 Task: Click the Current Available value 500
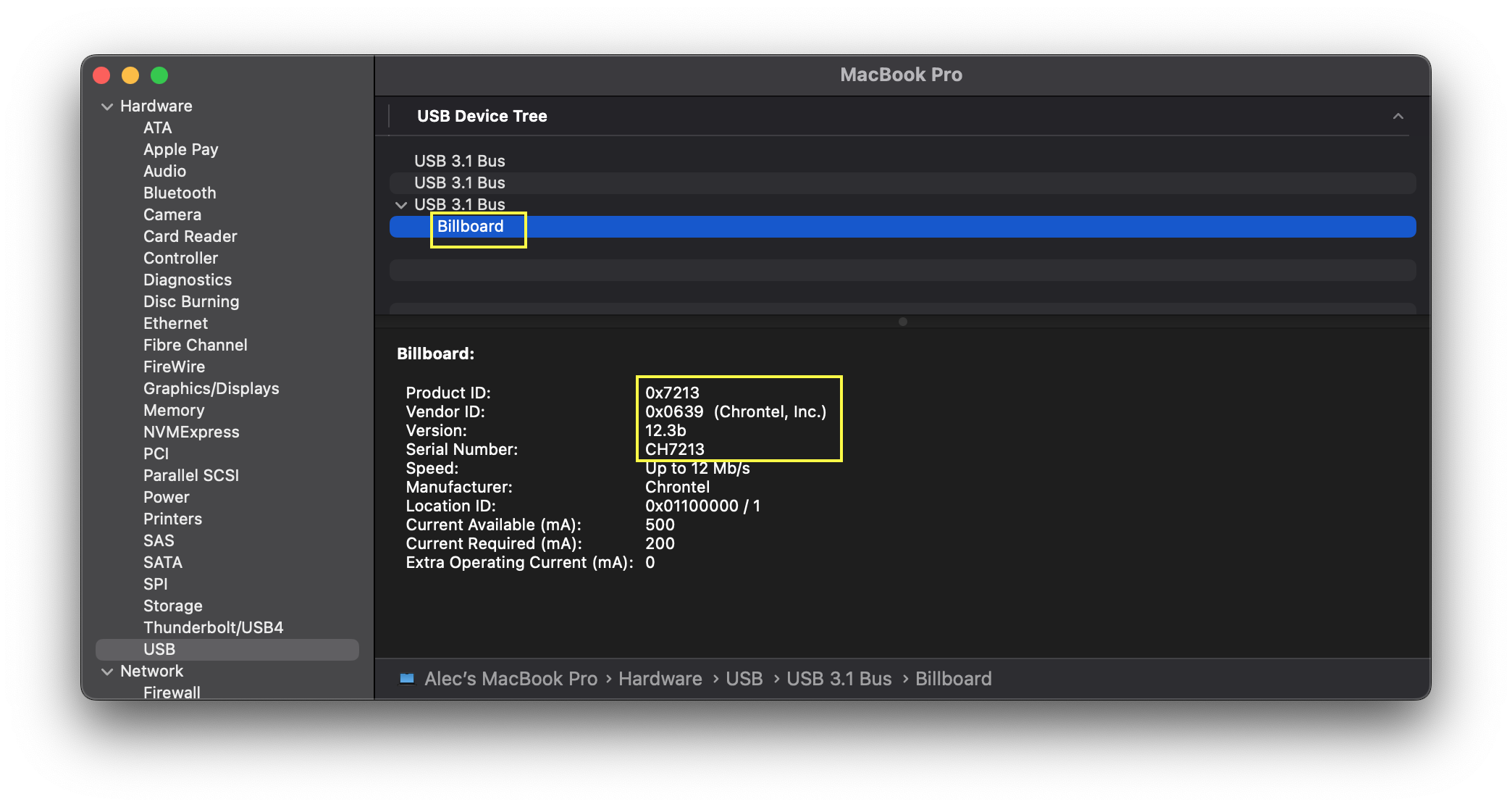660,524
